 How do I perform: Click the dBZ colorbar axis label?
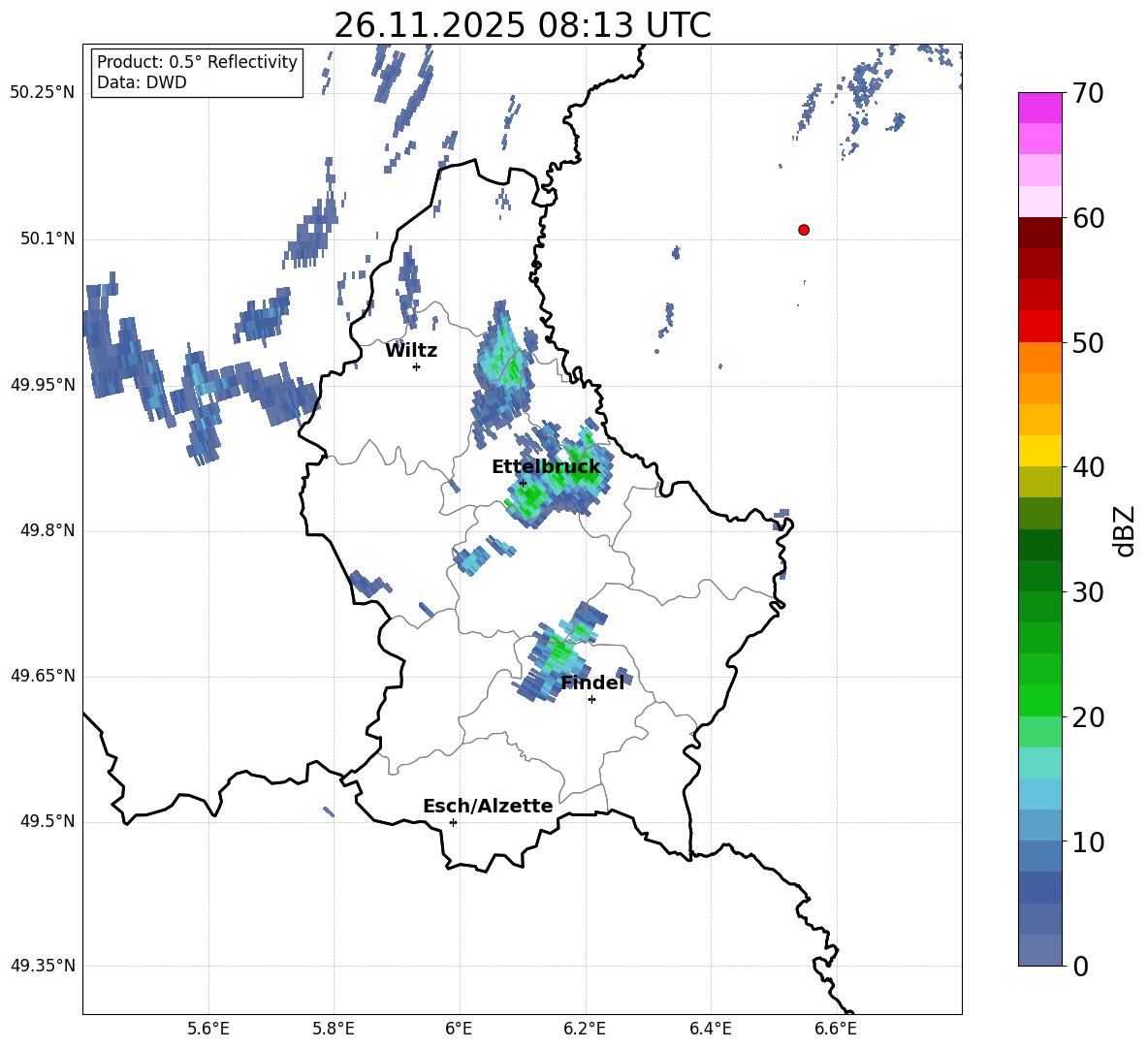(1123, 530)
